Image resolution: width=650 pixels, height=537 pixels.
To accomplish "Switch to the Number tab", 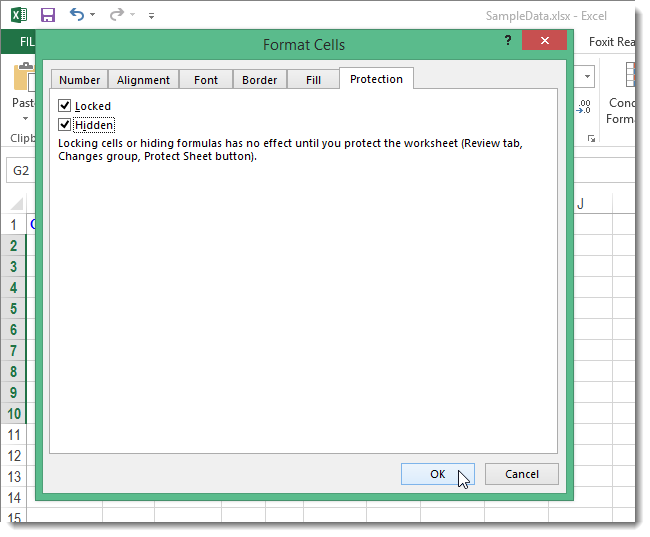I will [79, 80].
